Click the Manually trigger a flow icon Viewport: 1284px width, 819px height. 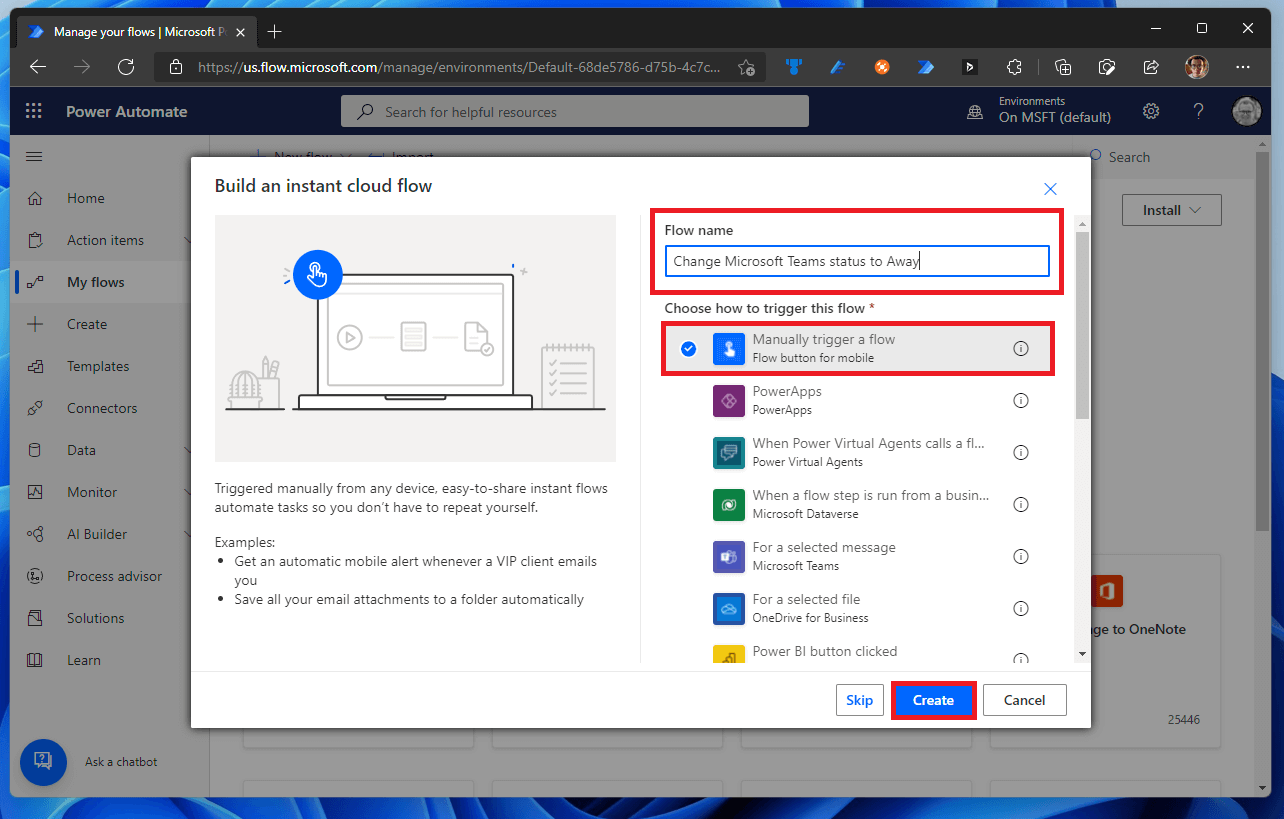point(729,349)
